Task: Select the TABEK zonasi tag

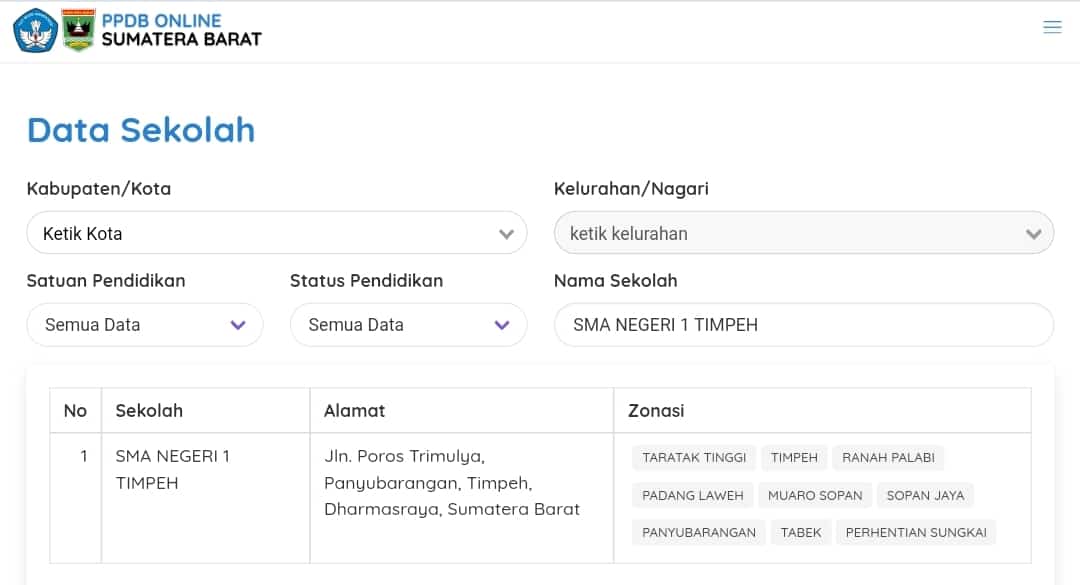Action: (800, 533)
